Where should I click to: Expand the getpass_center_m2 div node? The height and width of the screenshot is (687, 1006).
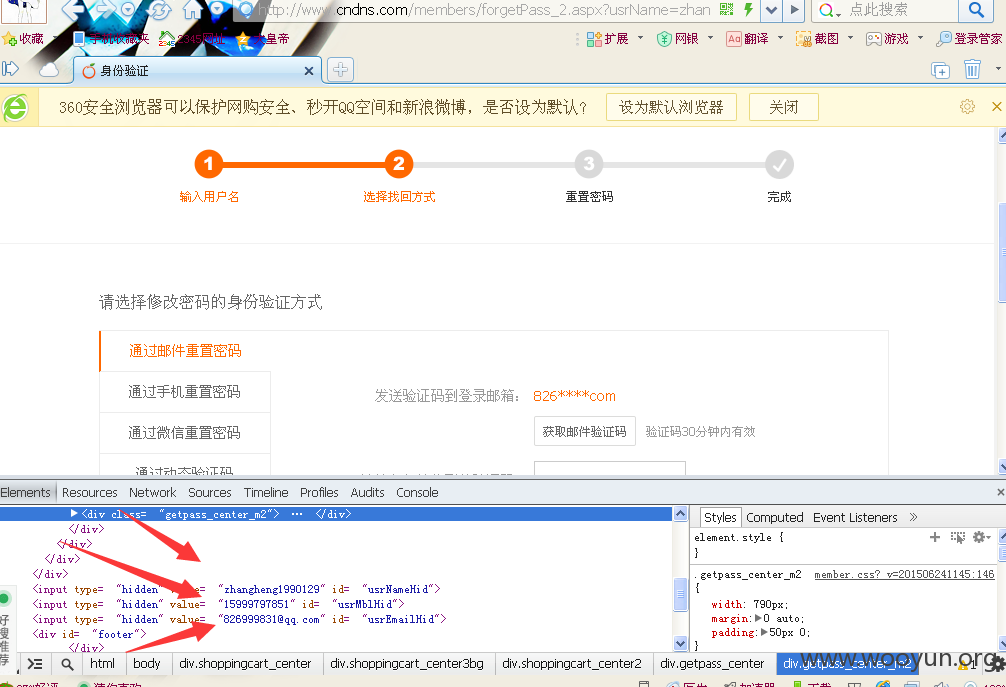74,514
